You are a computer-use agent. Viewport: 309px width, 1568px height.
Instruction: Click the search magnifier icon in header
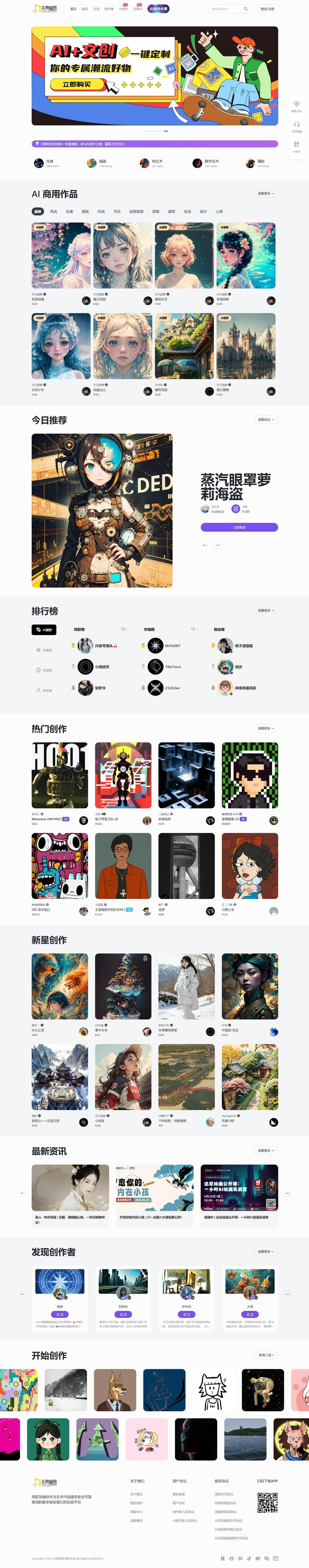click(246, 9)
